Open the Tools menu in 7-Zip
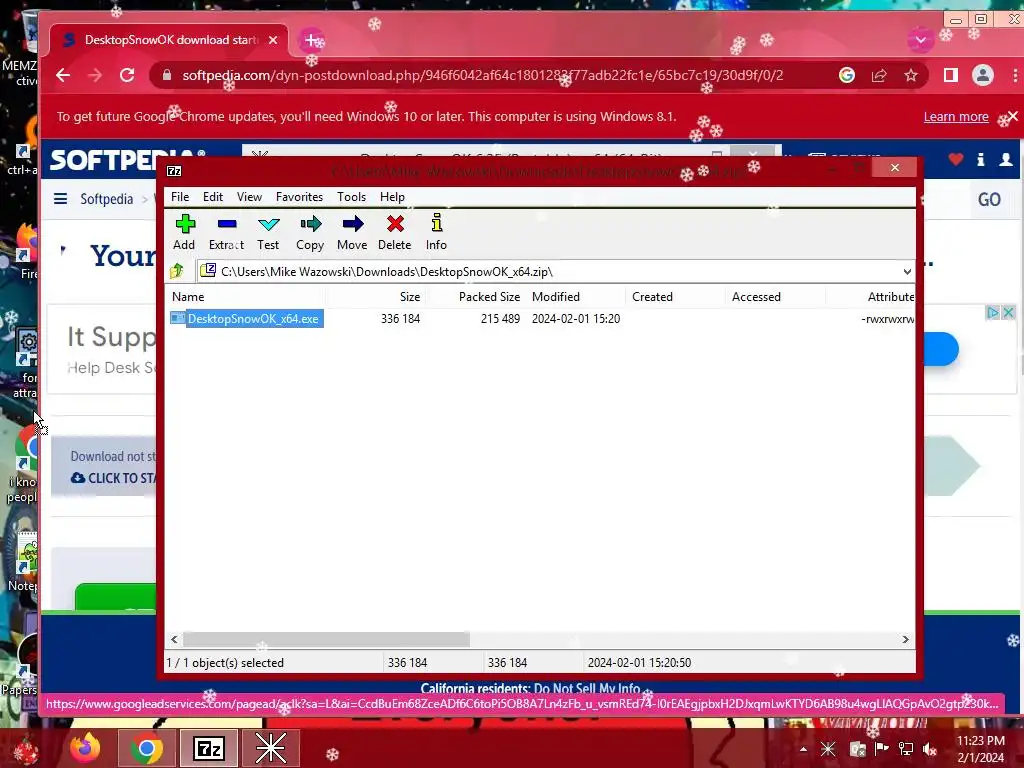 [351, 197]
